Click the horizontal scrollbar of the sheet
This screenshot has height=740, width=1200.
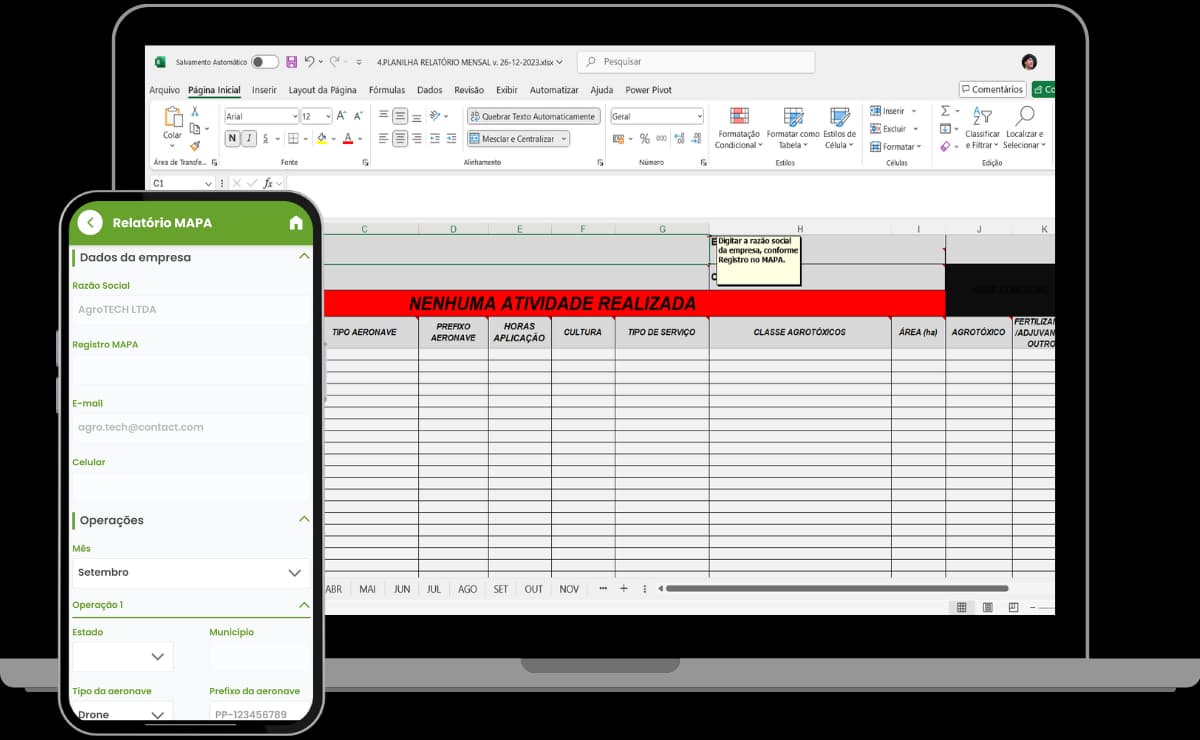point(836,589)
